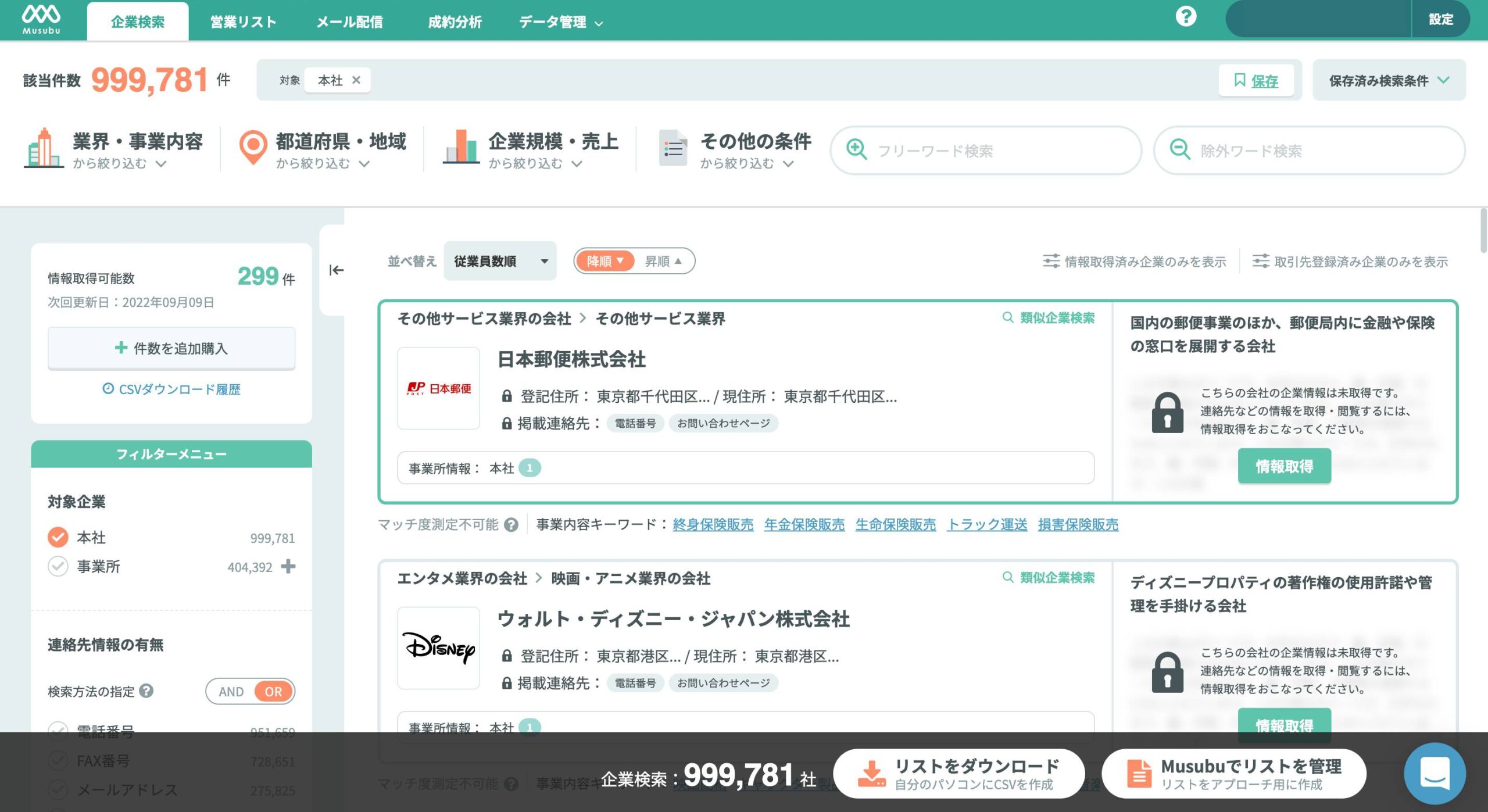Click その他サービス業界の会社 breadcrumb
1488x812 pixels.
[x=484, y=319]
